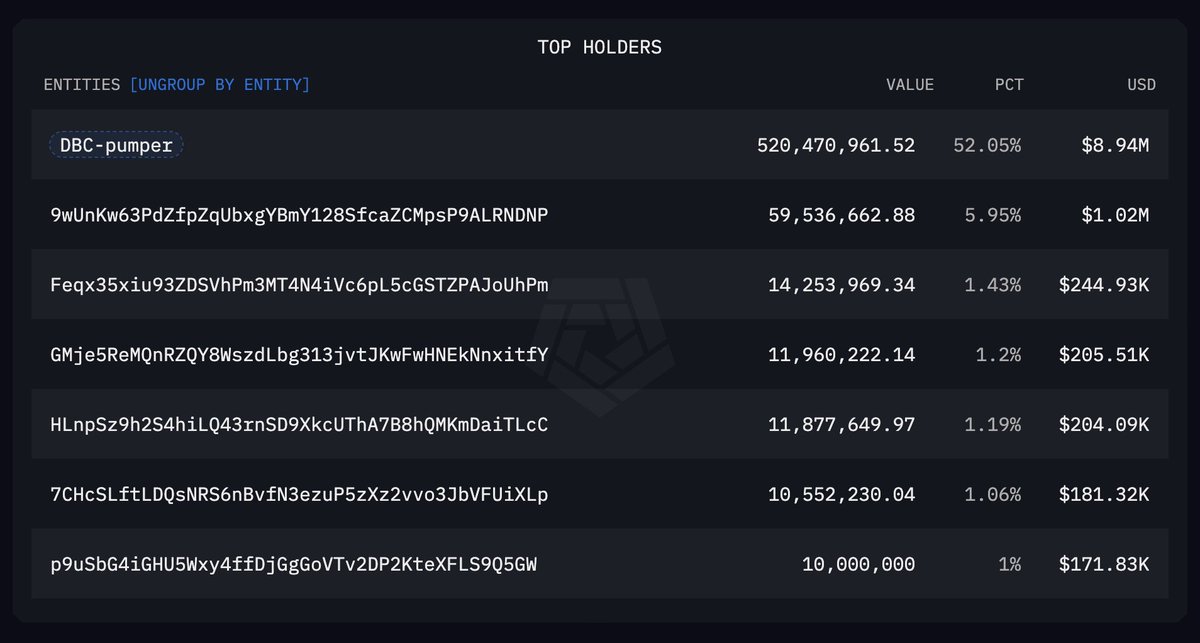Open the address starting with Feqx35xiu93
This screenshot has height=643, width=1200.
[x=299, y=285]
